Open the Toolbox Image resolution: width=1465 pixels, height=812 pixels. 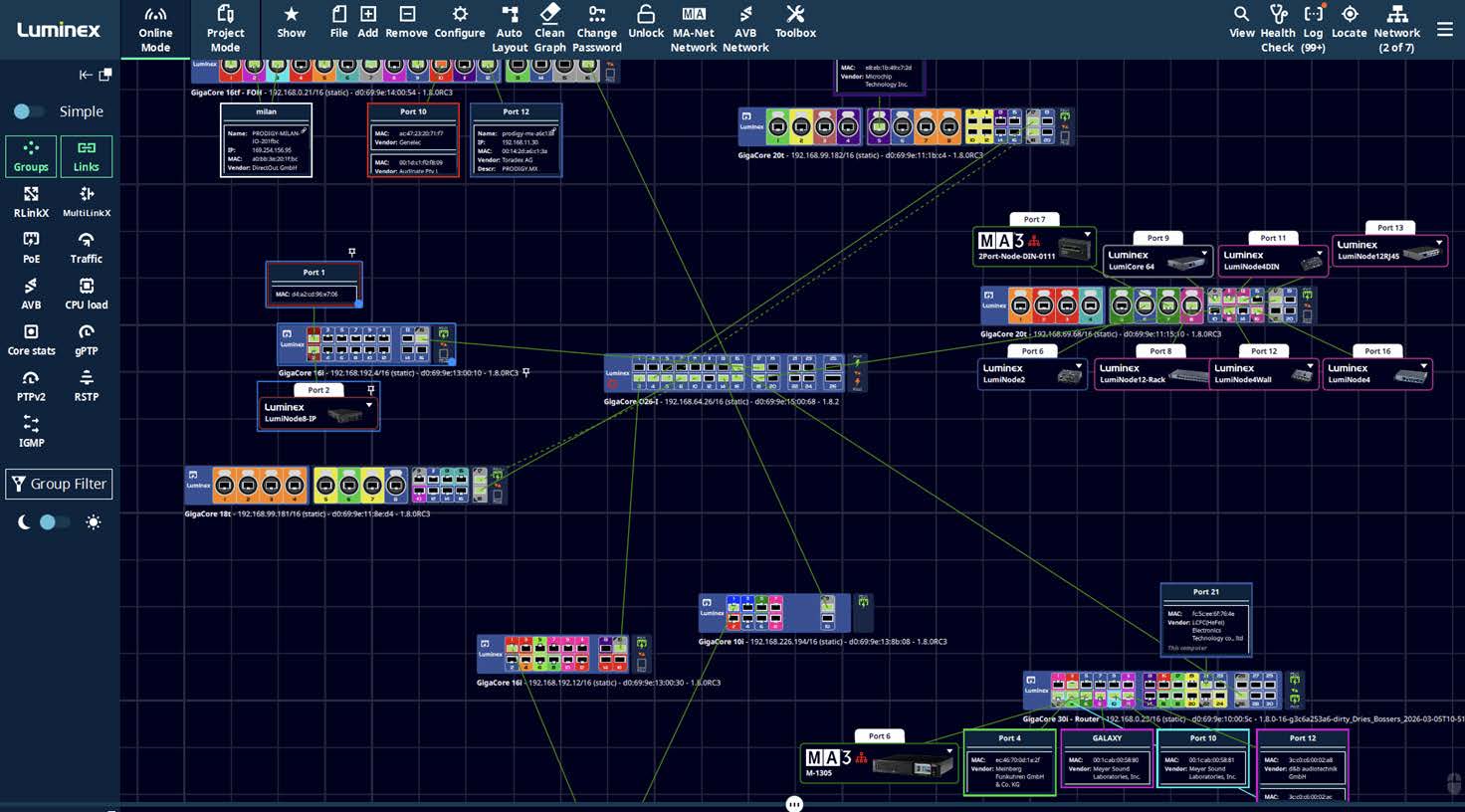[795, 22]
